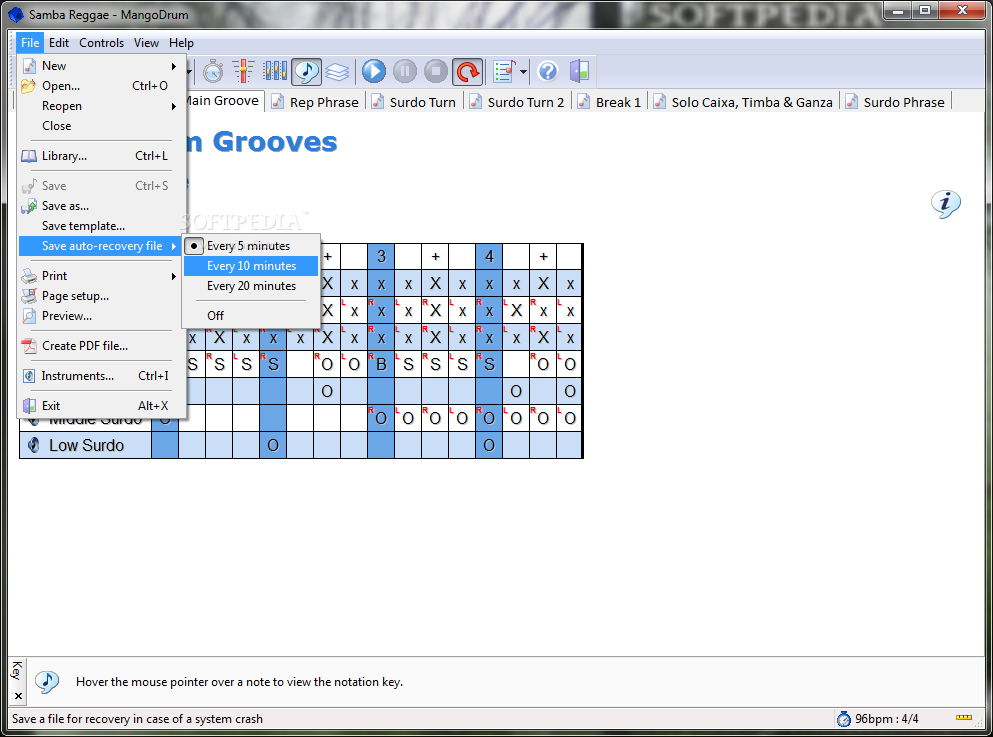993x737 pixels.
Task: Choose Every 10 minutes auto-recovery
Action: 251,266
